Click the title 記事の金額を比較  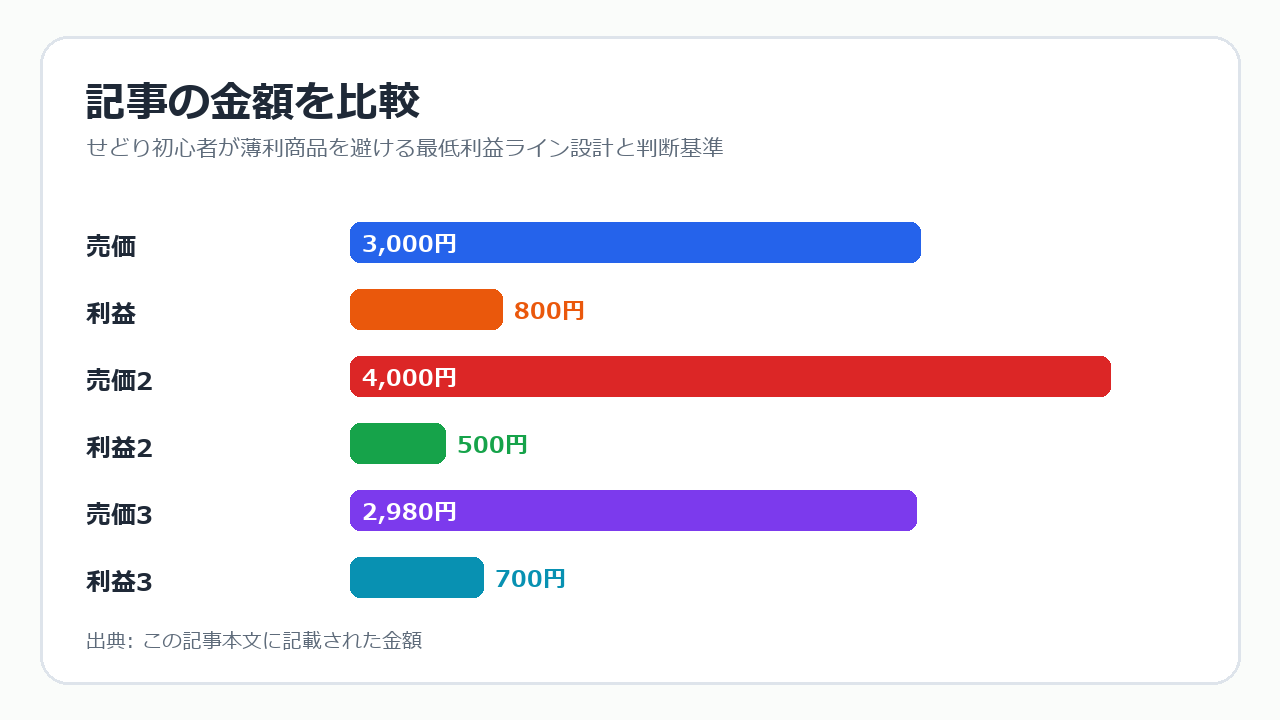tap(253, 102)
